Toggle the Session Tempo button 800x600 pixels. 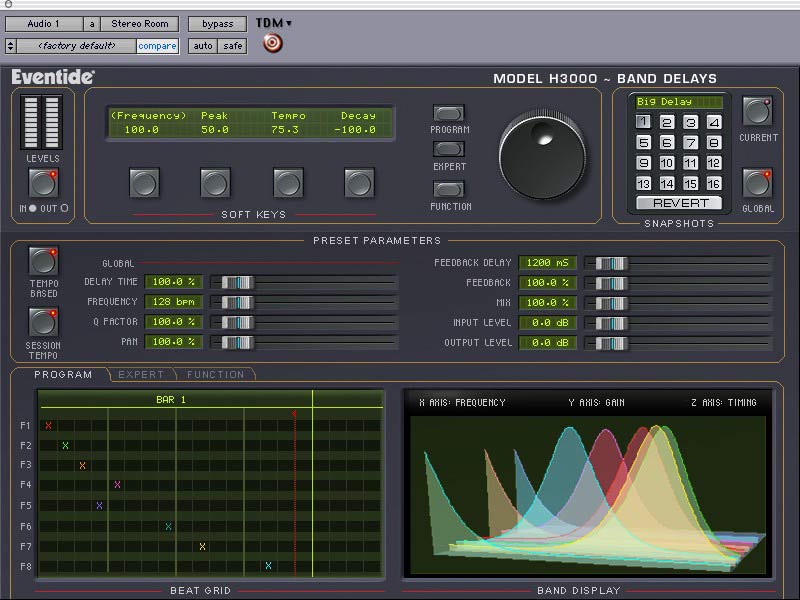pos(43,322)
